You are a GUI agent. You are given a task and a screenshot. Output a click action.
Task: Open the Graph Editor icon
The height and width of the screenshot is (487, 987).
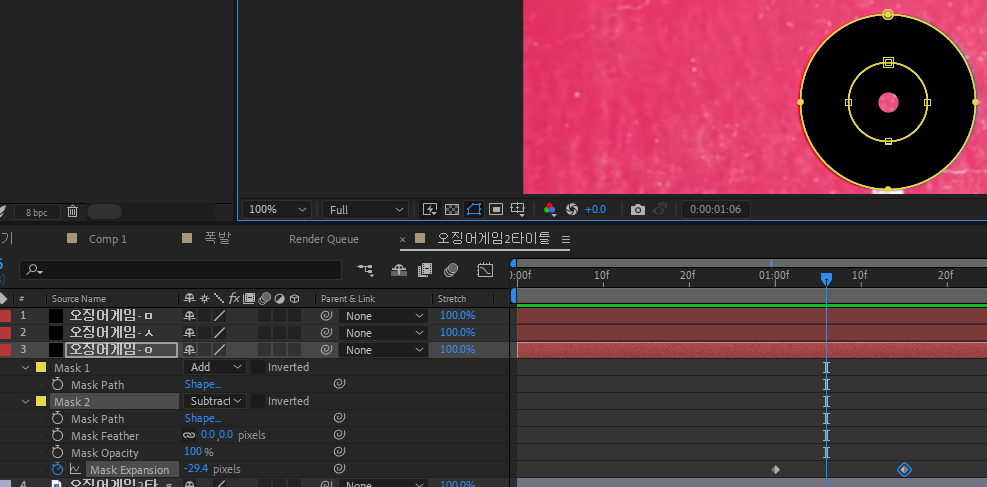tap(485, 270)
